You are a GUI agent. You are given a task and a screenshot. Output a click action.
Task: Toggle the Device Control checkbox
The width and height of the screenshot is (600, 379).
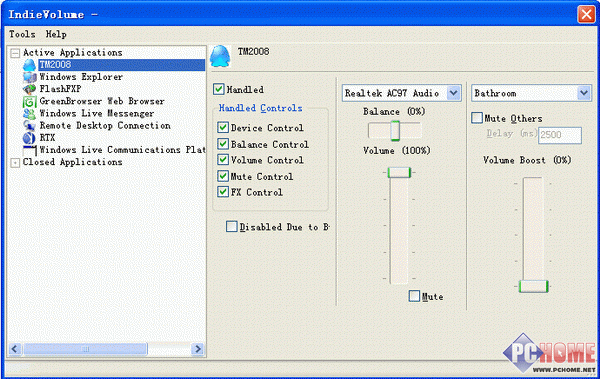coord(223,127)
